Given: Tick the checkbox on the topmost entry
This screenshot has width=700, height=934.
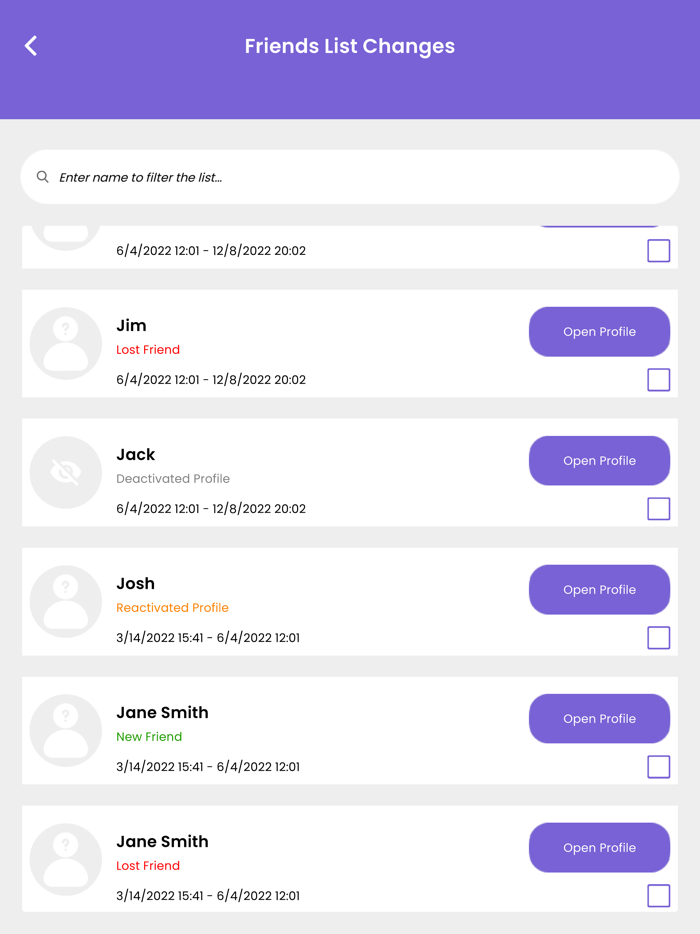Looking at the screenshot, I should (x=658, y=251).
